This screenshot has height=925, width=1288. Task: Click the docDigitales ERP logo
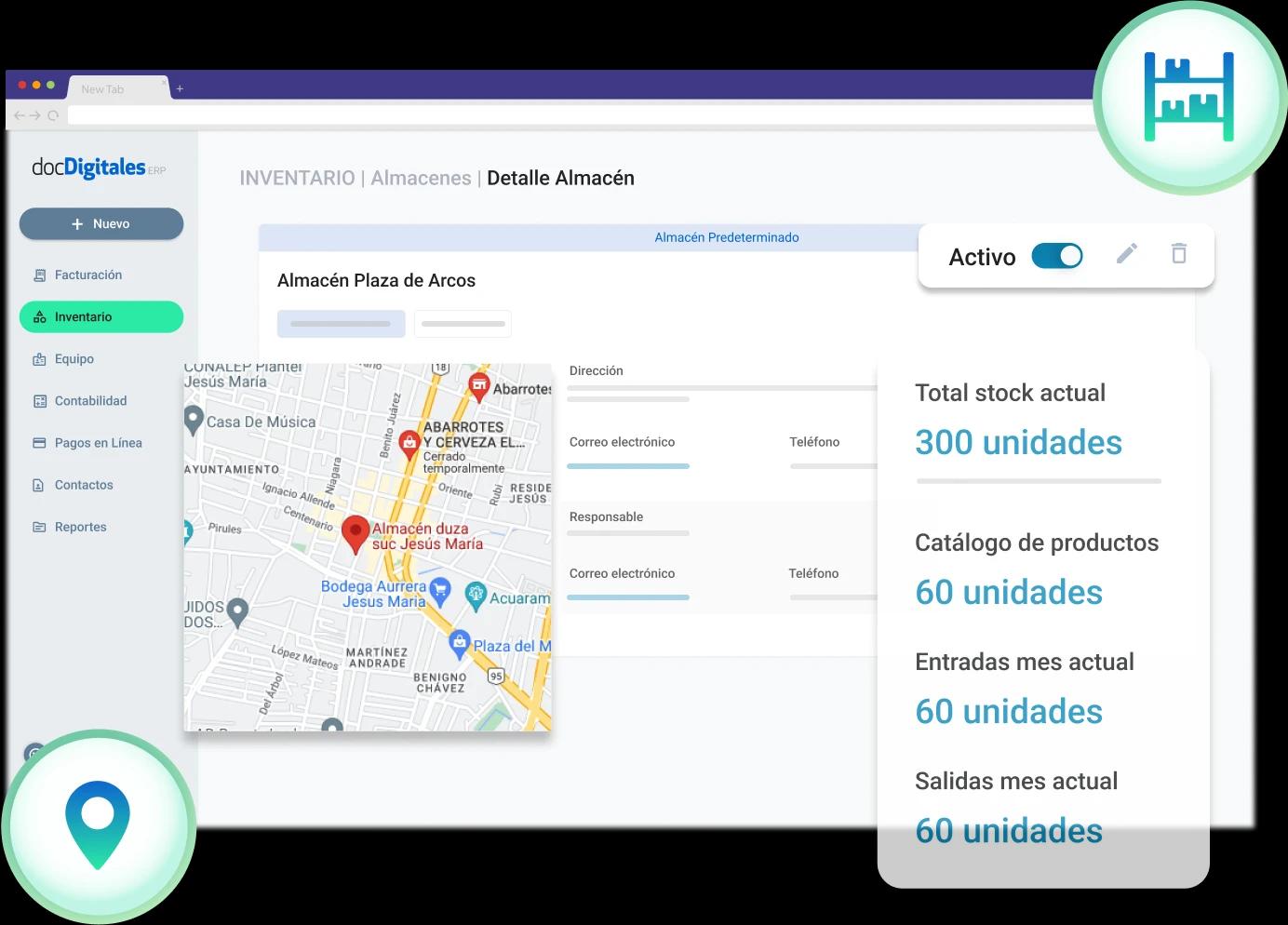pyautogui.click(x=98, y=168)
